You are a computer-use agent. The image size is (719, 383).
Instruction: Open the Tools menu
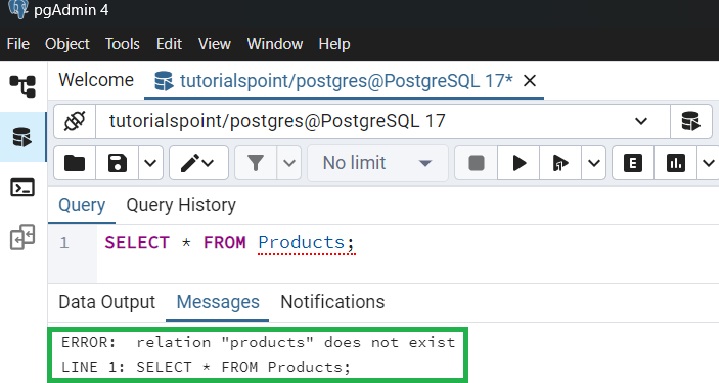pyautogui.click(x=122, y=44)
